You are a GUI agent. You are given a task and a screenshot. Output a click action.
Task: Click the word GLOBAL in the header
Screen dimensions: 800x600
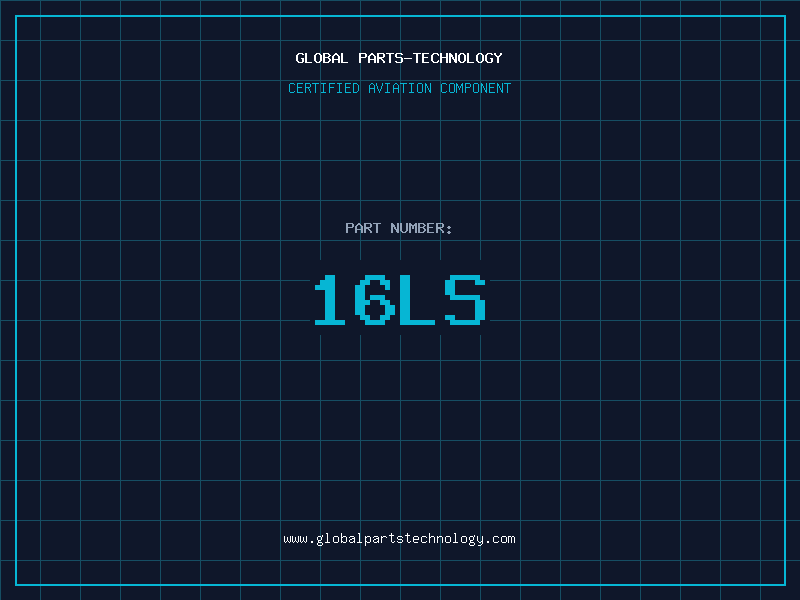pyautogui.click(x=322, y=59)
